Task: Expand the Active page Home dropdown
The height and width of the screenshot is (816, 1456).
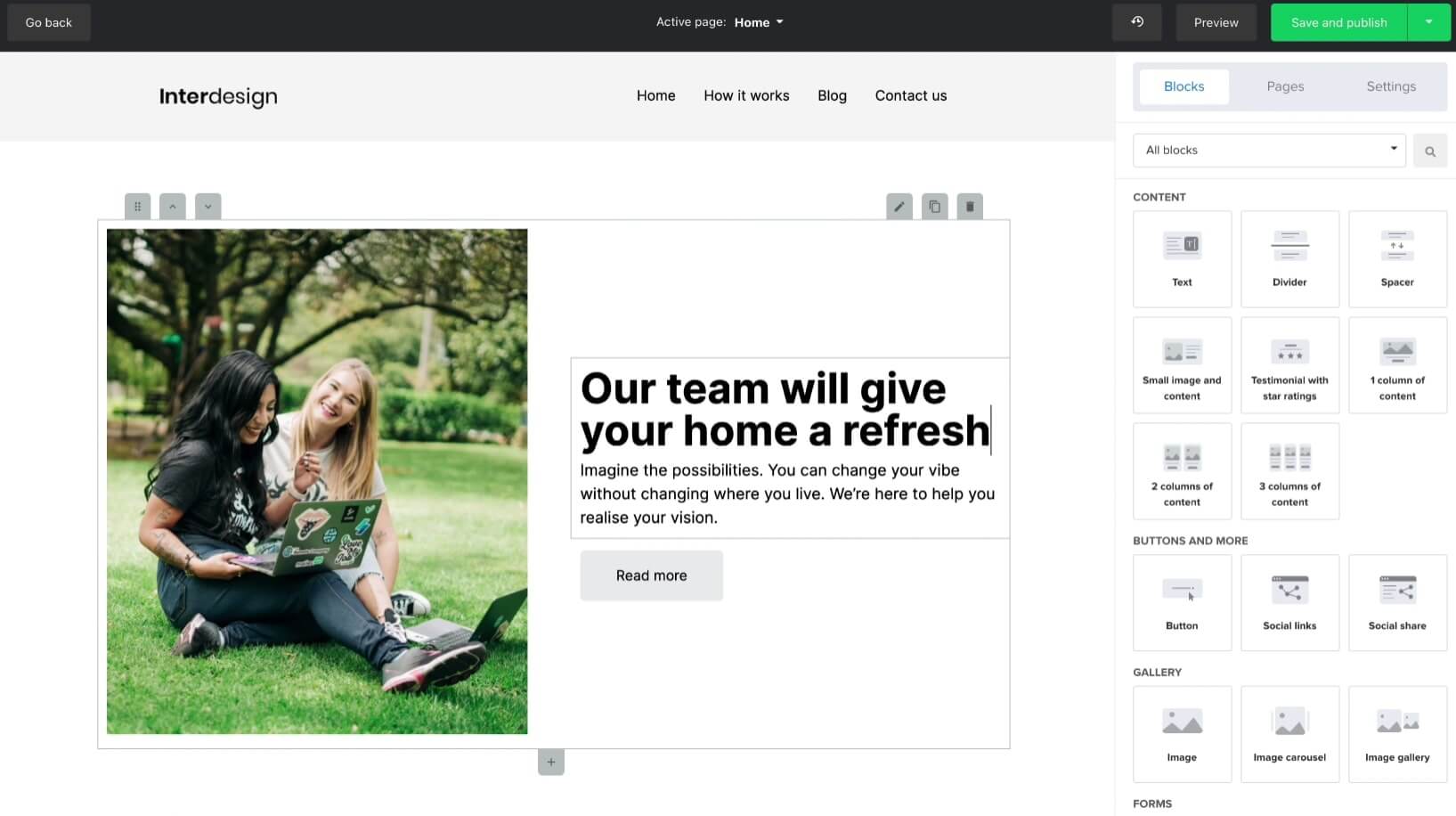Action: pos(759,22)
